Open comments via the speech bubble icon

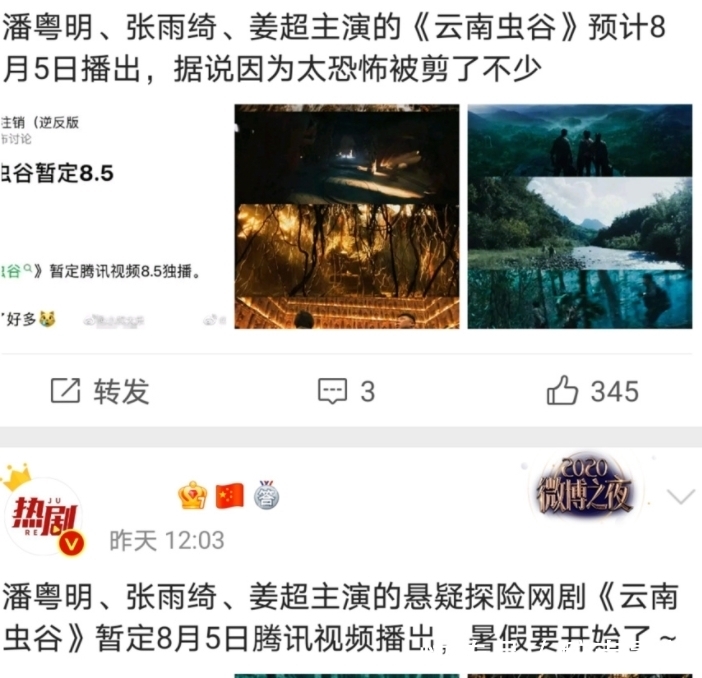pyautogui.click(x=332, y=391)
